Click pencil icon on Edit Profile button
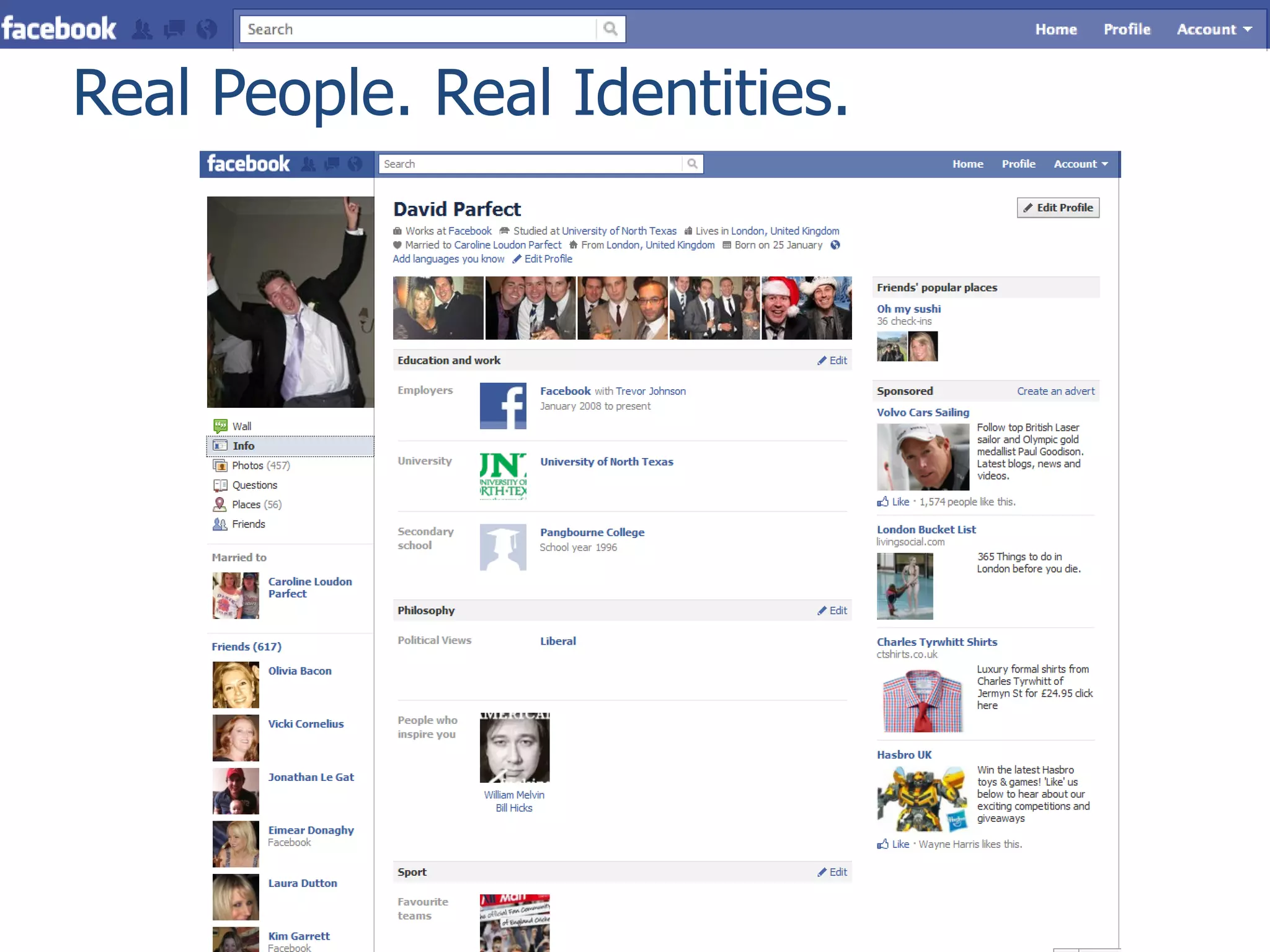 click(1028, 208)
